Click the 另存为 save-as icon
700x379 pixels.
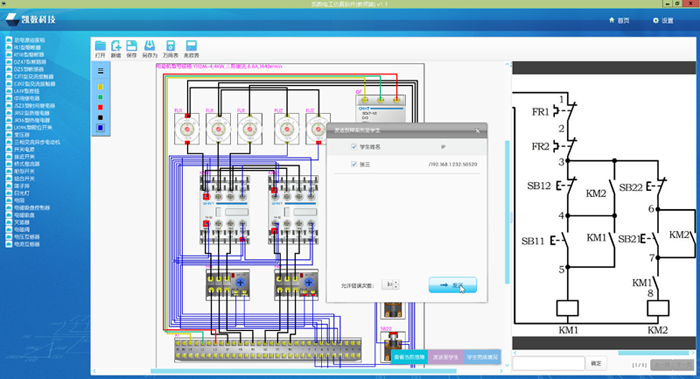(150, 49)
